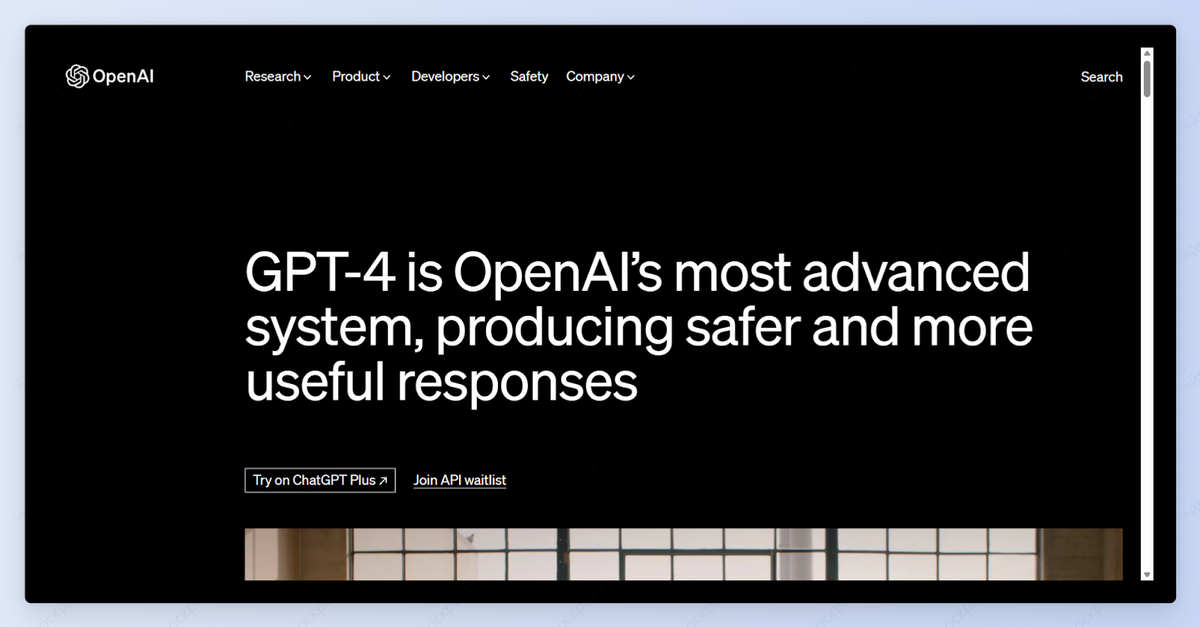Click the OpenAI spiral logo icon

(77, 75)
